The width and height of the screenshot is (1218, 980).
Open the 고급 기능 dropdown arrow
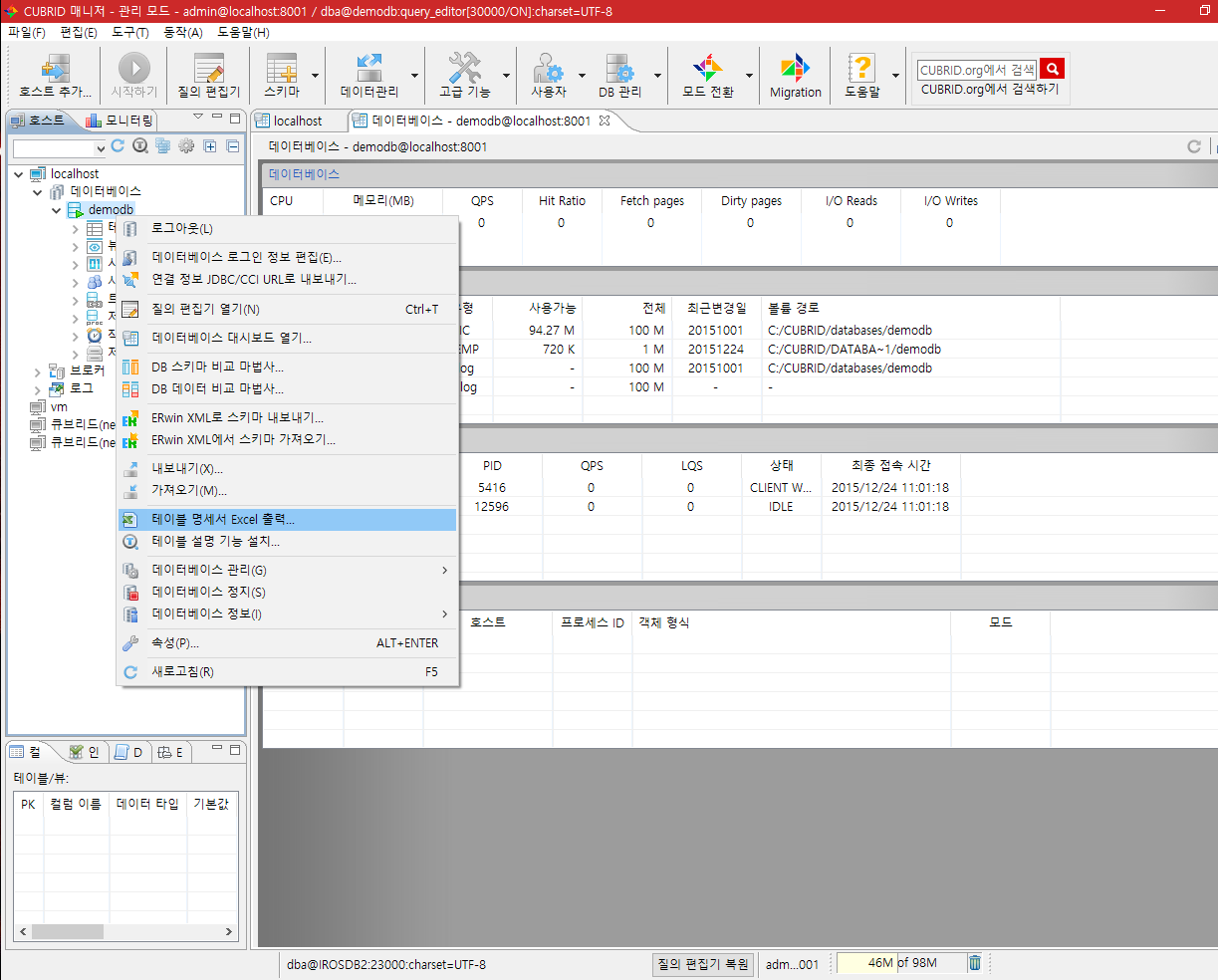click(506, 76)
